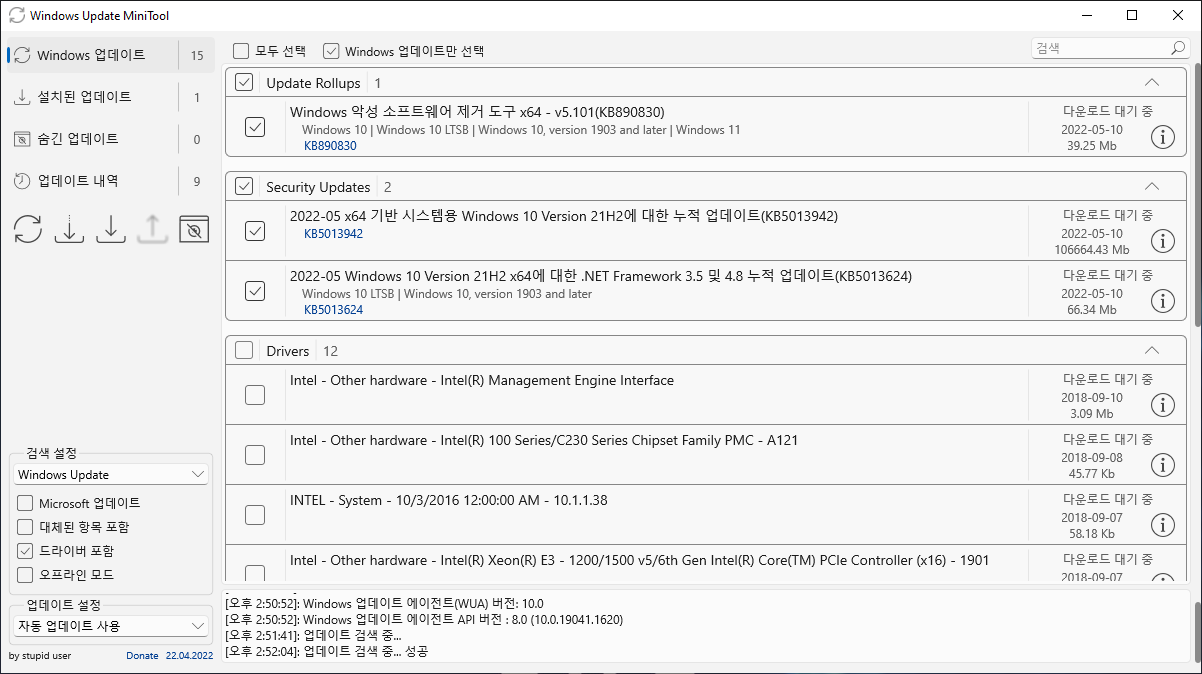Open info for INTEL System 10.1.1.38 driver
Viewport: 1202px width, 674px height.
coord(1162,525)
